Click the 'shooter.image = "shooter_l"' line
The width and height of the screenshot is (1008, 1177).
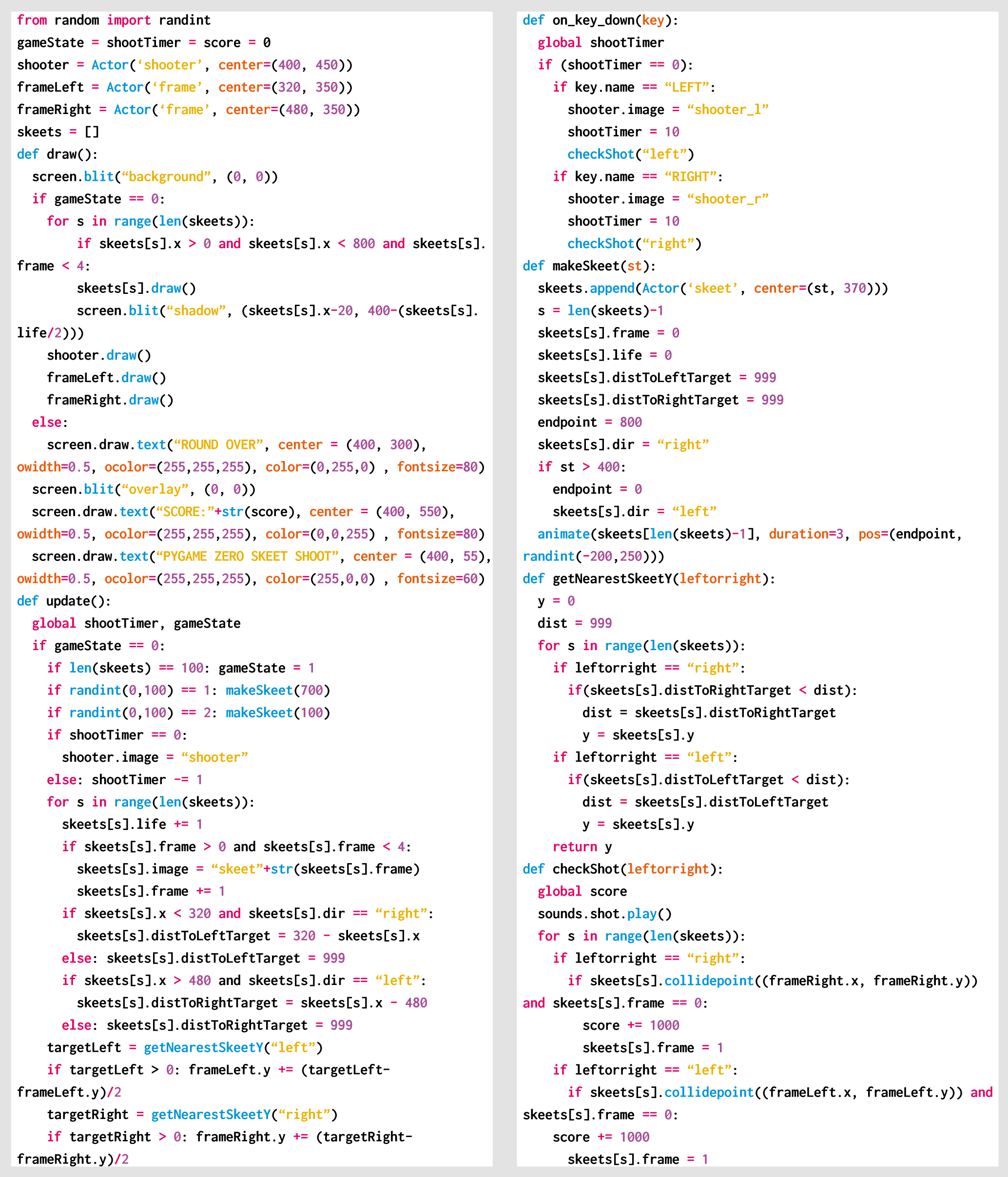pos(668,110)
